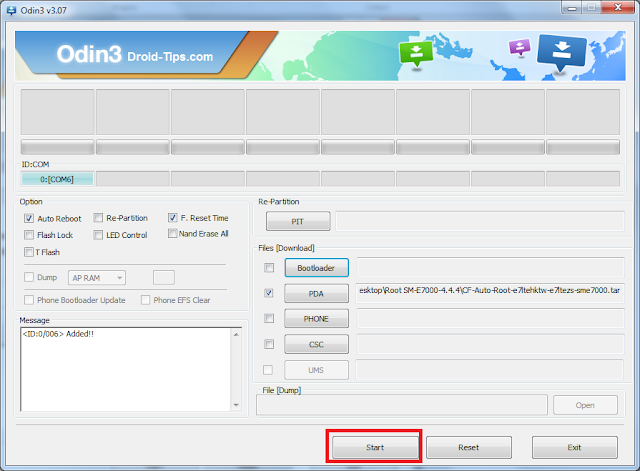Click the CSC file button
Viewport: 640px width, 471px height.
coord(316,344)
